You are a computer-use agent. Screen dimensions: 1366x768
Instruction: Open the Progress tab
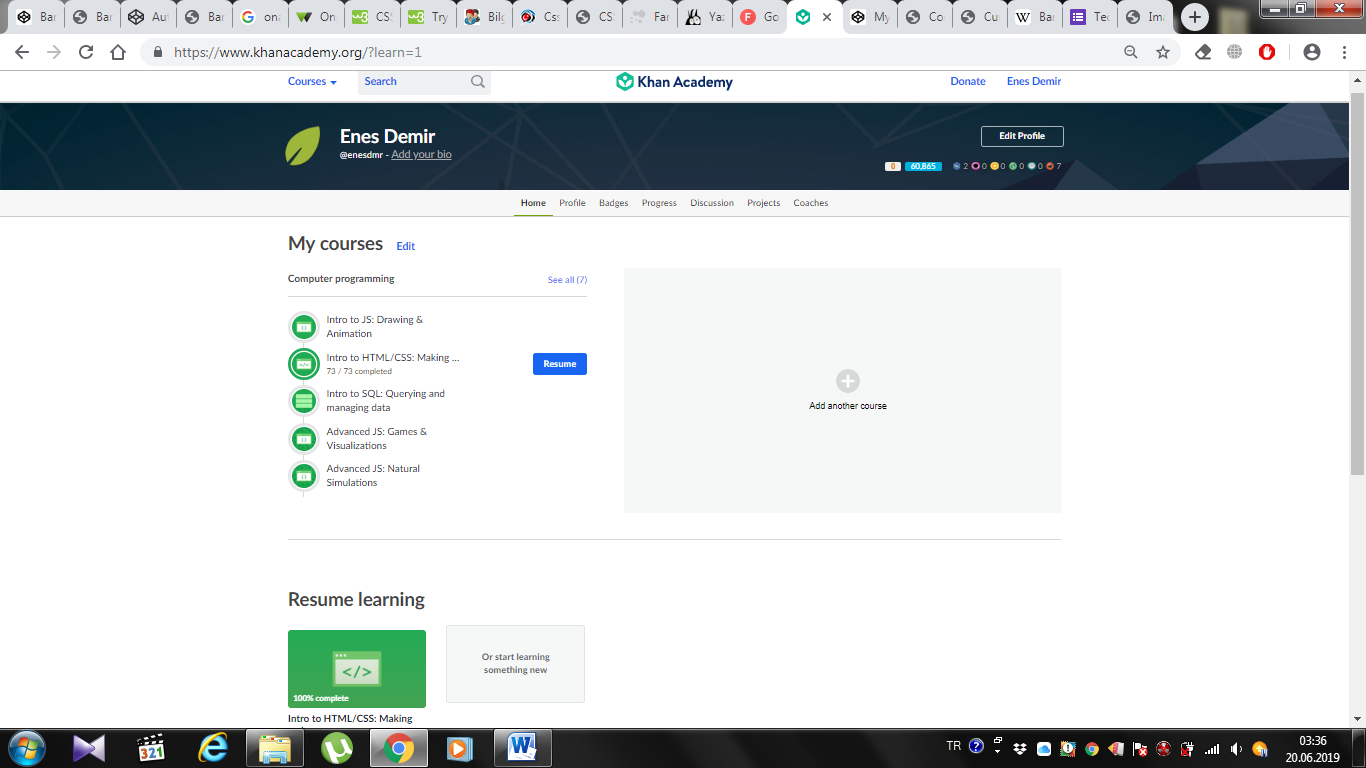(x=659, y=203)
